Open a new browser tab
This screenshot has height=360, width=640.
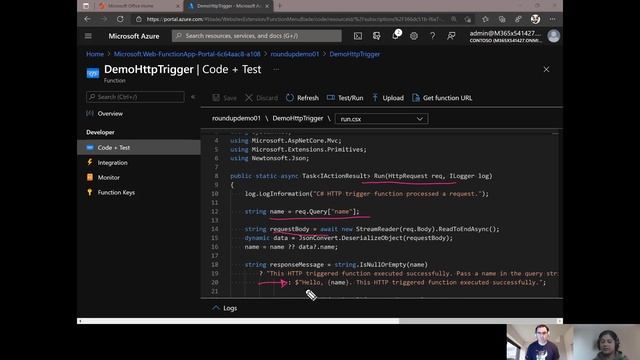click(280, 6)
